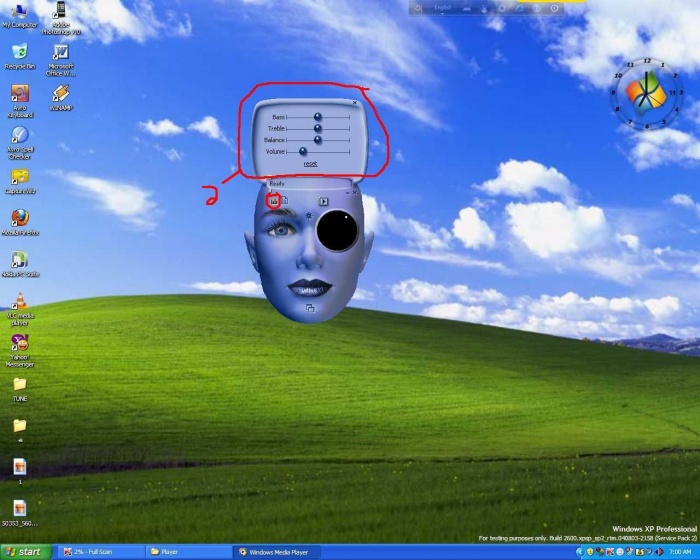Click the keyboard layout icon in top bar
700x560 pixels.
point(467,9)
